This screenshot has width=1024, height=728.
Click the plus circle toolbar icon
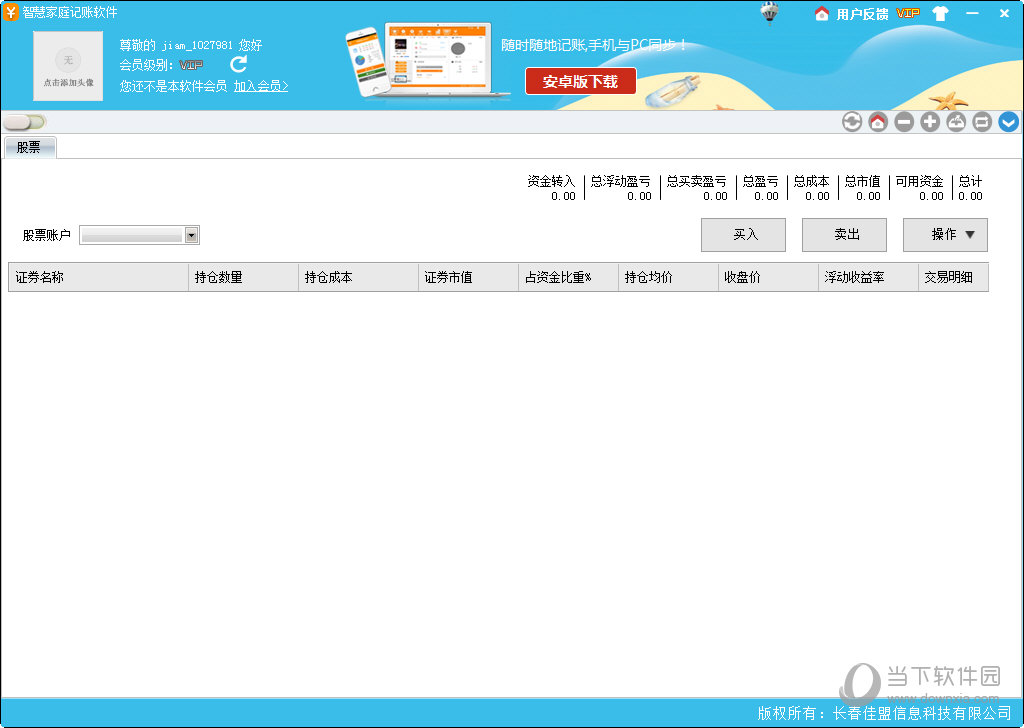tap(930, 122)
